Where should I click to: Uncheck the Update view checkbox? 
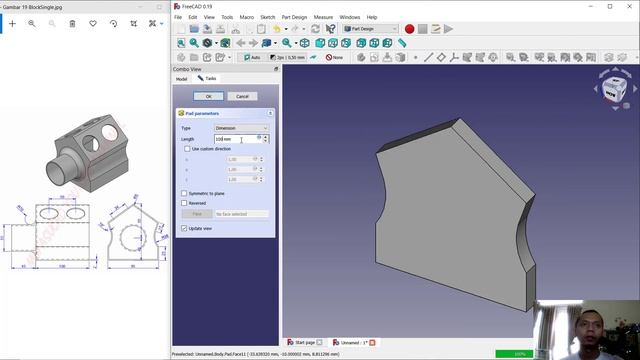pos(184,229)
